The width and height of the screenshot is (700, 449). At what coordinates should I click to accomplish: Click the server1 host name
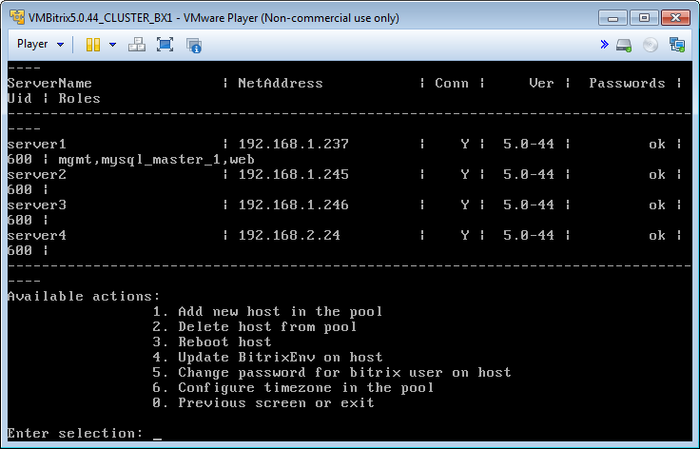[x=37, y=144]
